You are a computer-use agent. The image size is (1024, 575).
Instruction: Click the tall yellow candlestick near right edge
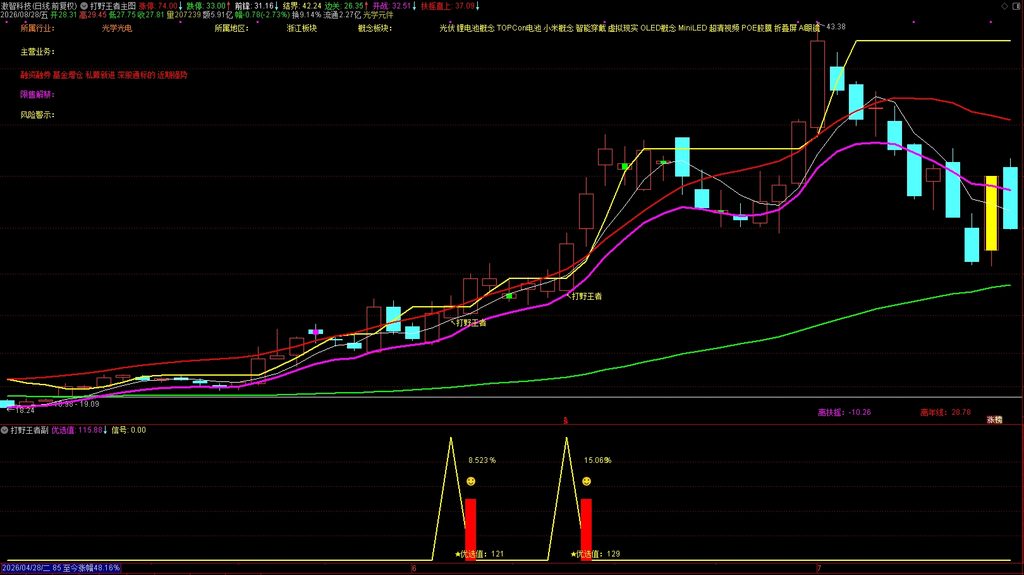coord(991,213)
